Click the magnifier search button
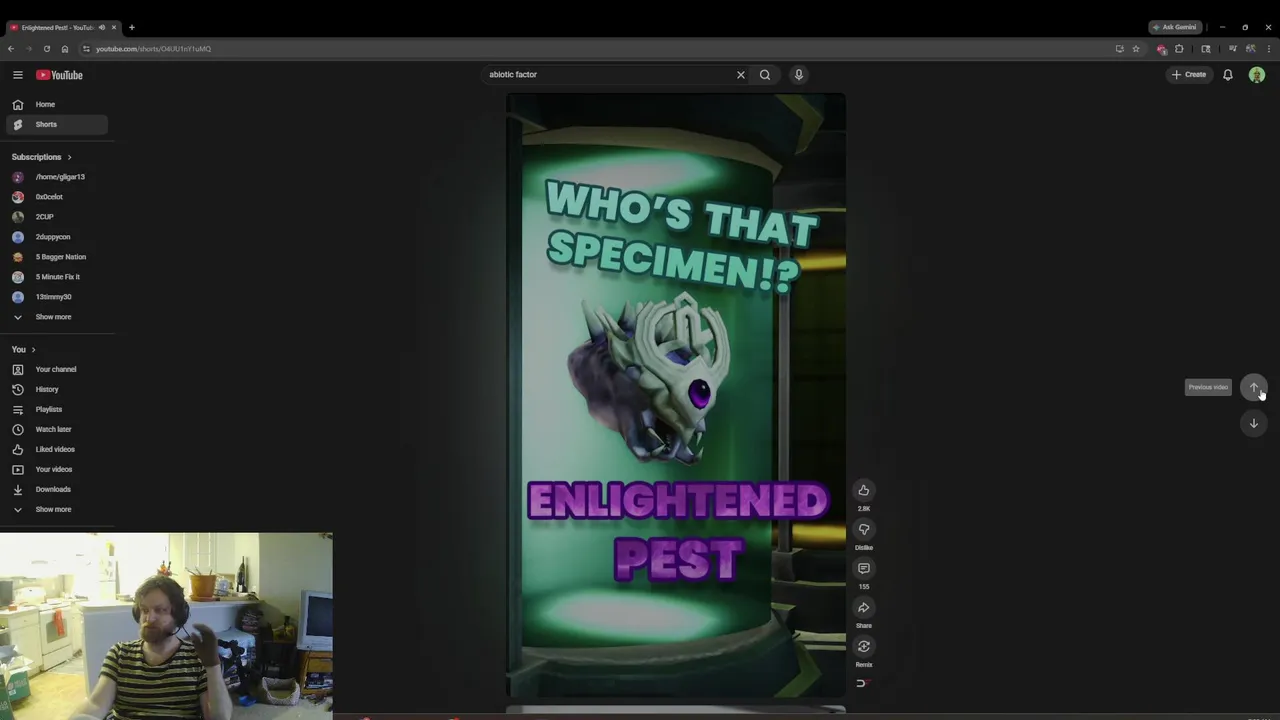Screen dimensions: 1280x720 765,75
